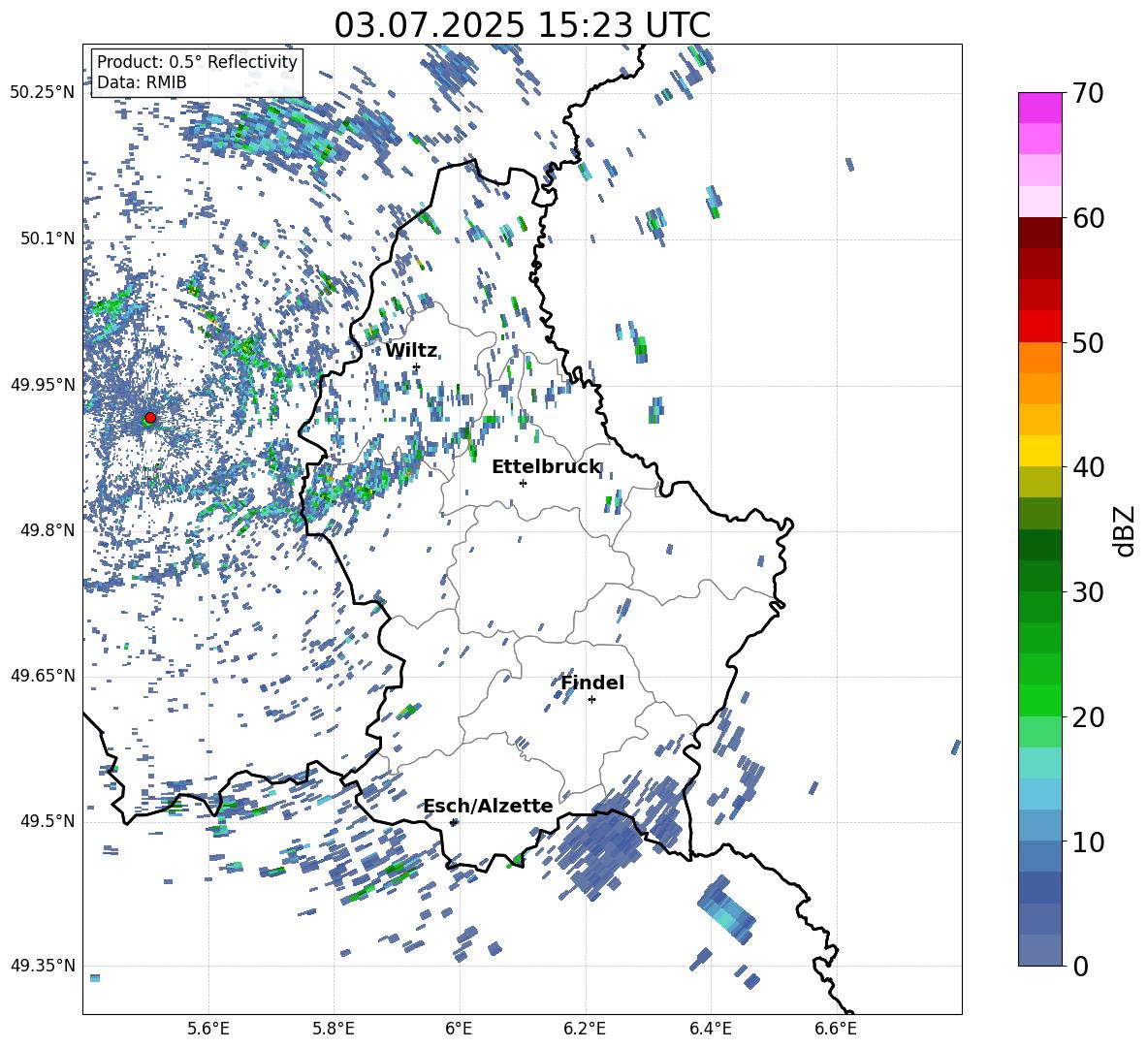Image resolution: width=1148 pixels, height=1048 pixels.
Task: Click the 6.2°E longitude label
Action: coord(585,1029)
